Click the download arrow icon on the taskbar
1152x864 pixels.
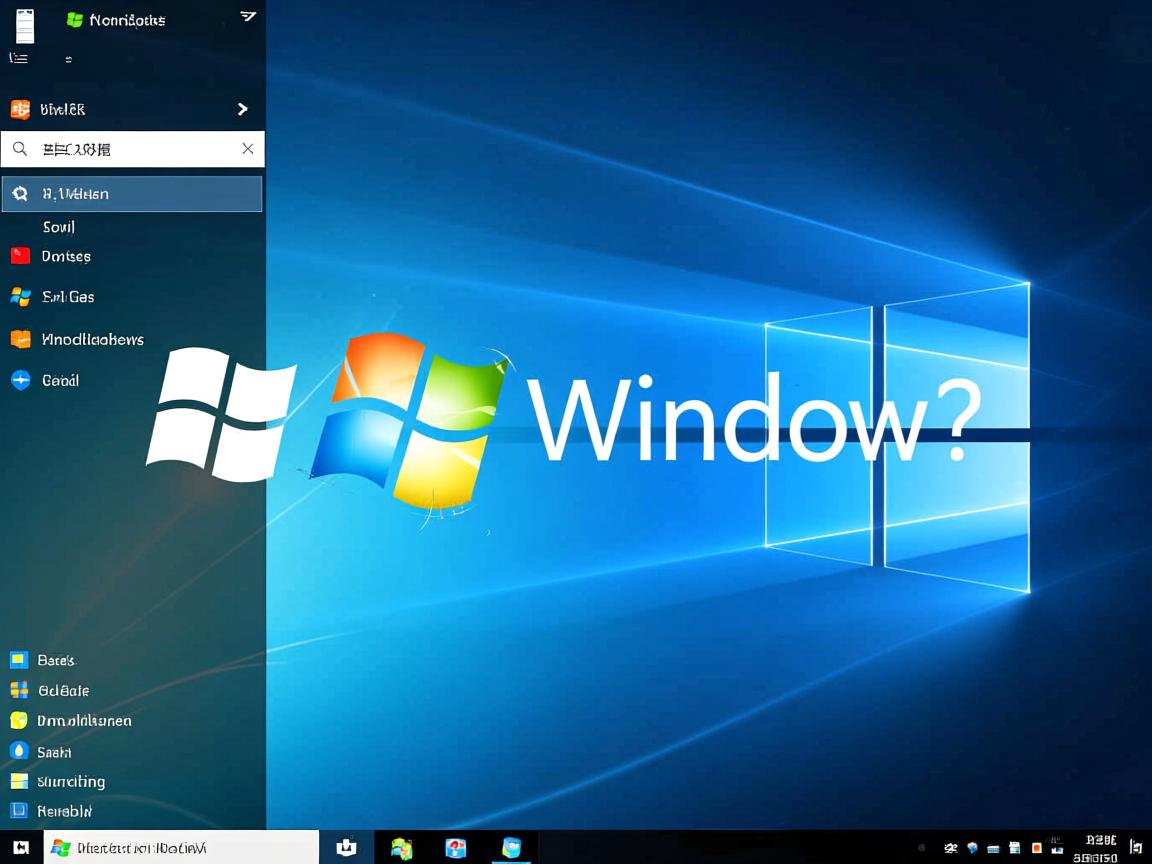click(345, 847)
